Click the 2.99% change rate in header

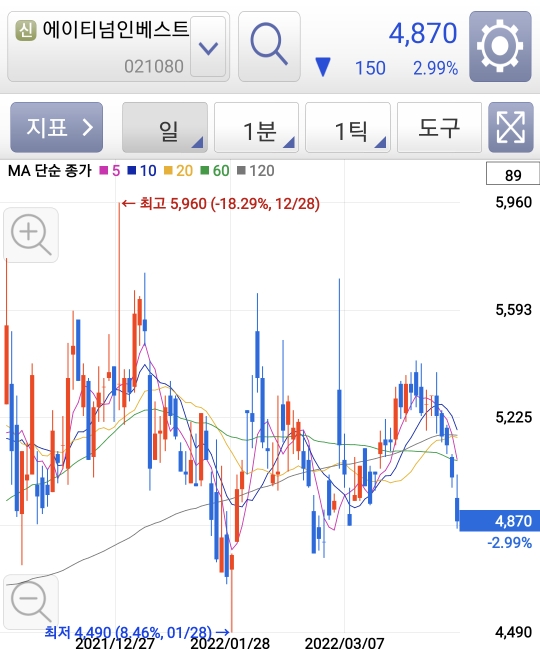pyautogui.click(x=435, y=68)
